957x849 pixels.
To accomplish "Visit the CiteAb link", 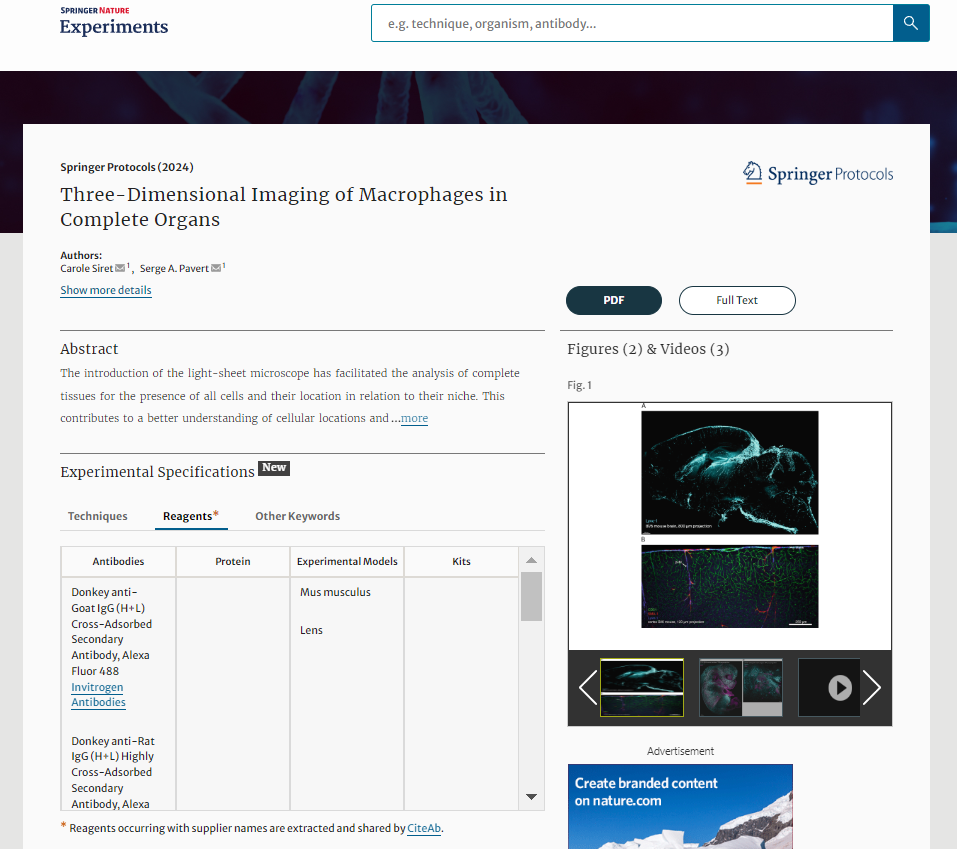I will (423, 828).
